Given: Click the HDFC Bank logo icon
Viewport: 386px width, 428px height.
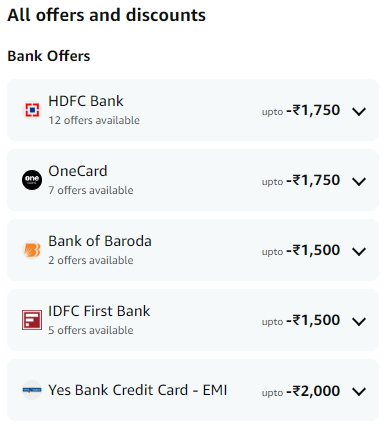Looking at the screenshot, I should click(32, 110).
